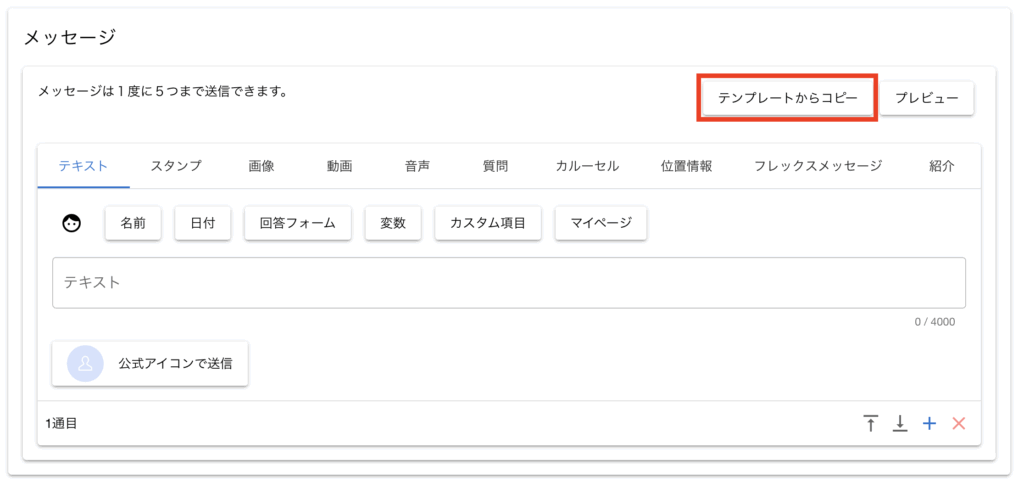Focus the テキスト message input field

click(x=508, y=283)
